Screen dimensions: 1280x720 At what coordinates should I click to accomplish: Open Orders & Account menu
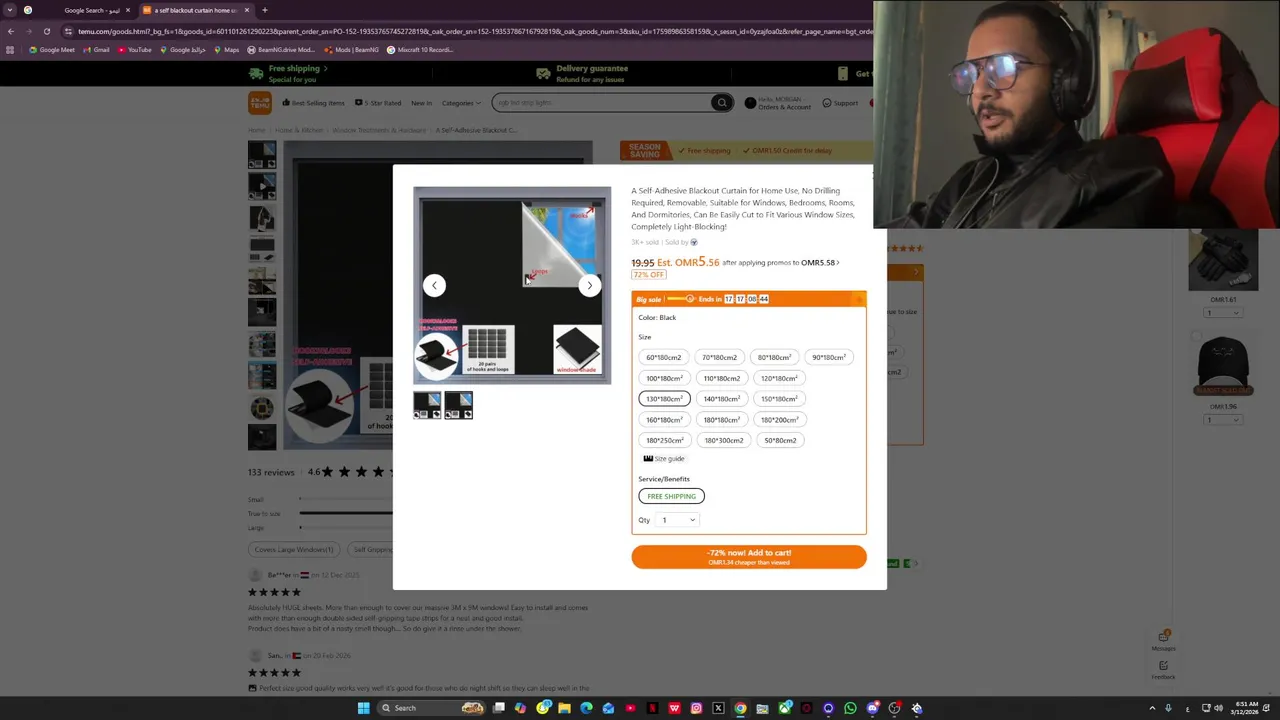pyautogui.click(x=777, y=103)
